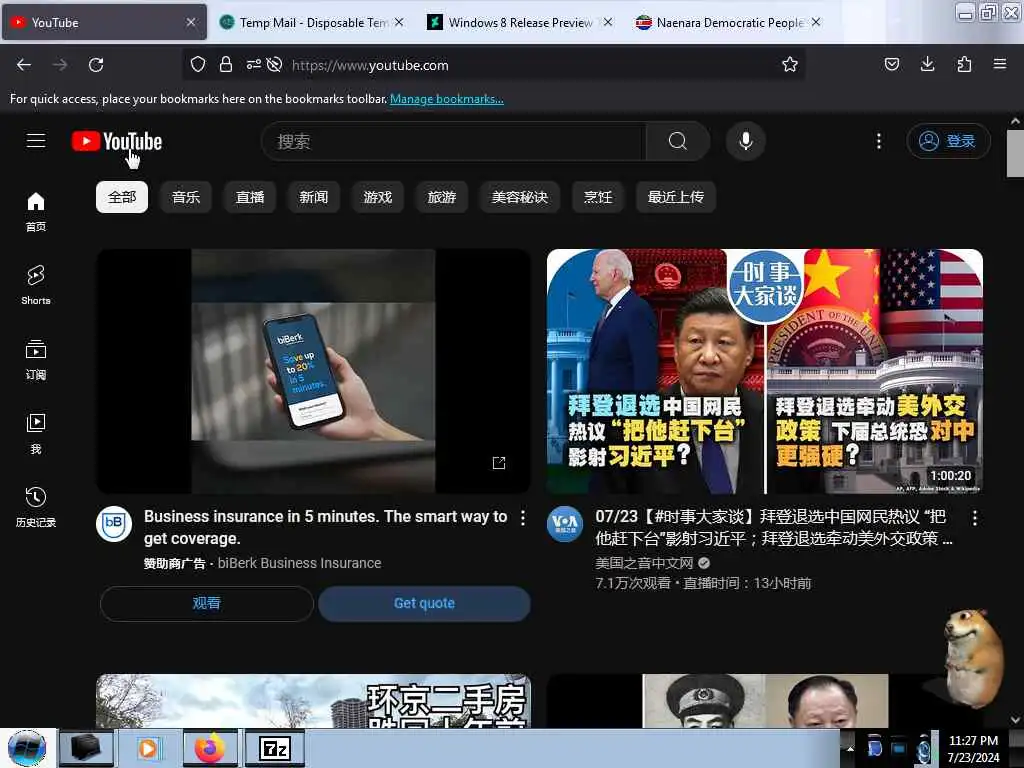Select the 音乐 filter chip

pos(185,197)
